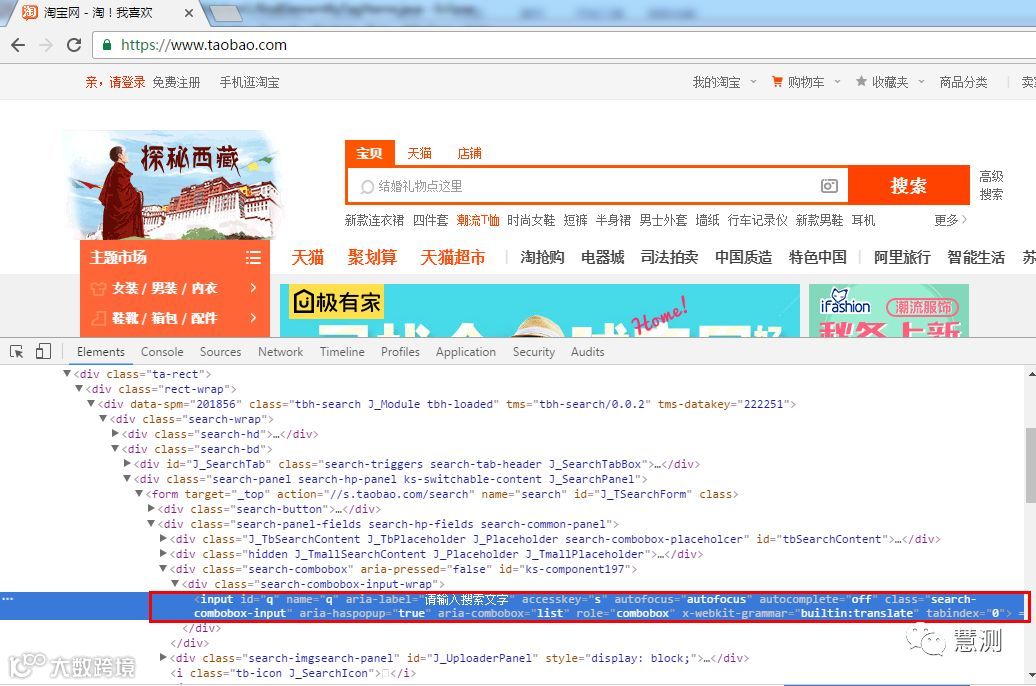Screen dimensions: 1036x686
Task: Switch to the Console tab
Action: [162, 352]
